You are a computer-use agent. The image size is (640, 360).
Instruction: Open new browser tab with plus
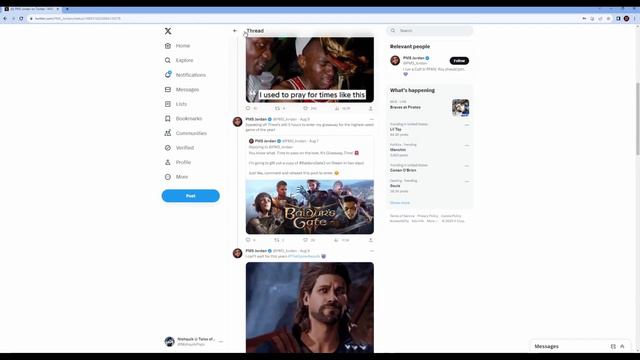click(67, 9)
